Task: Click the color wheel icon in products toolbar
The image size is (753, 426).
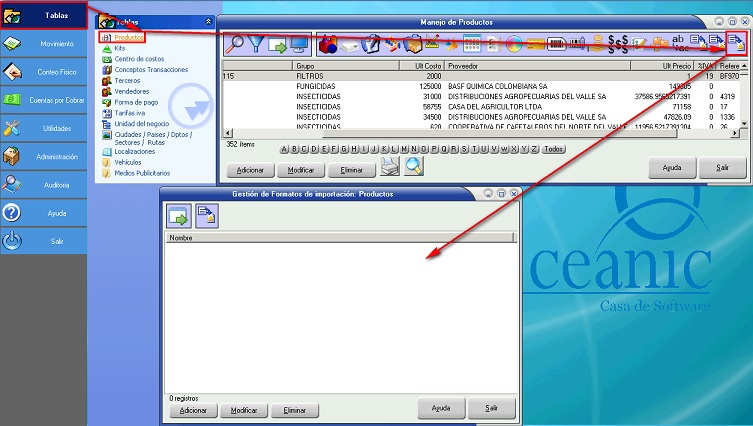Action: click(513, 43)
